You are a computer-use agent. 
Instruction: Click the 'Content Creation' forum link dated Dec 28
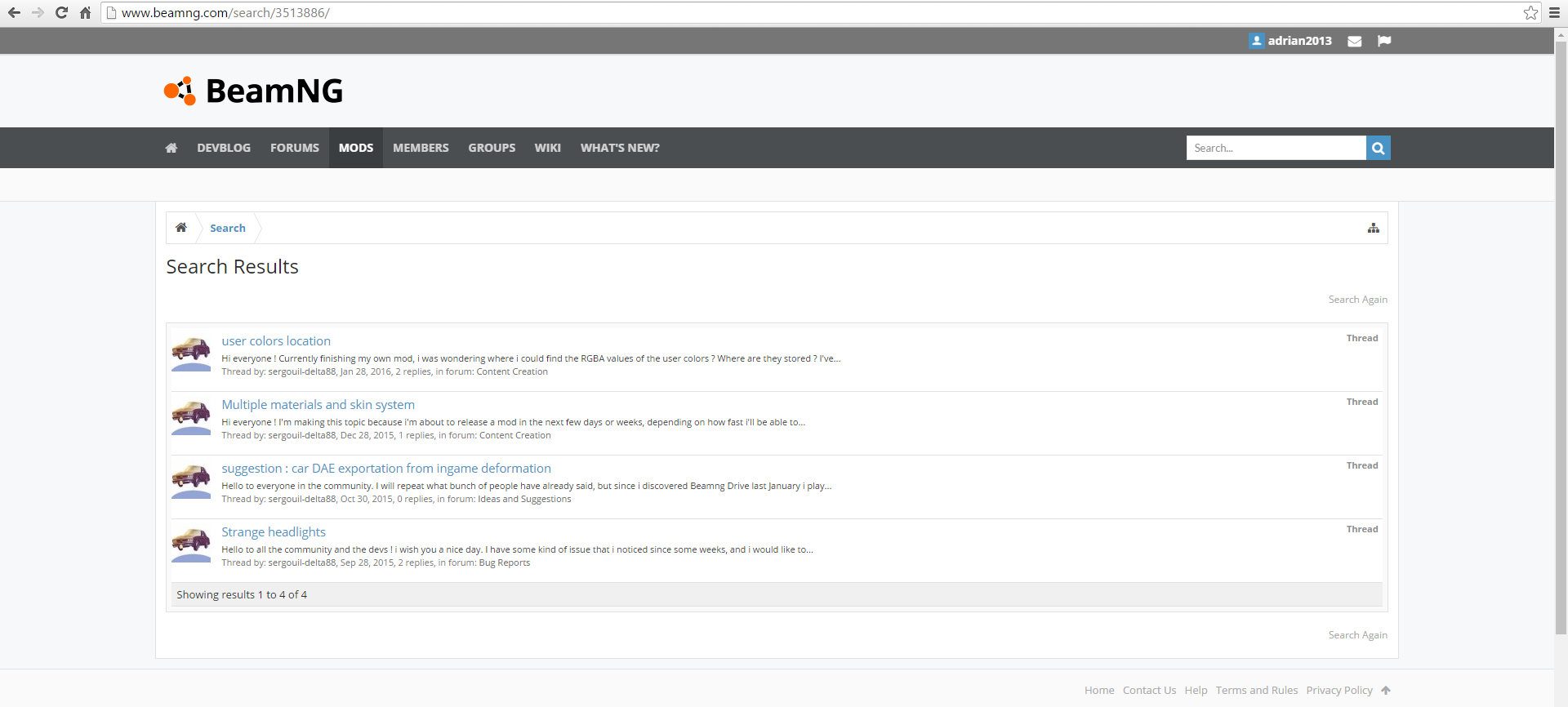click(x=515, y=435)
